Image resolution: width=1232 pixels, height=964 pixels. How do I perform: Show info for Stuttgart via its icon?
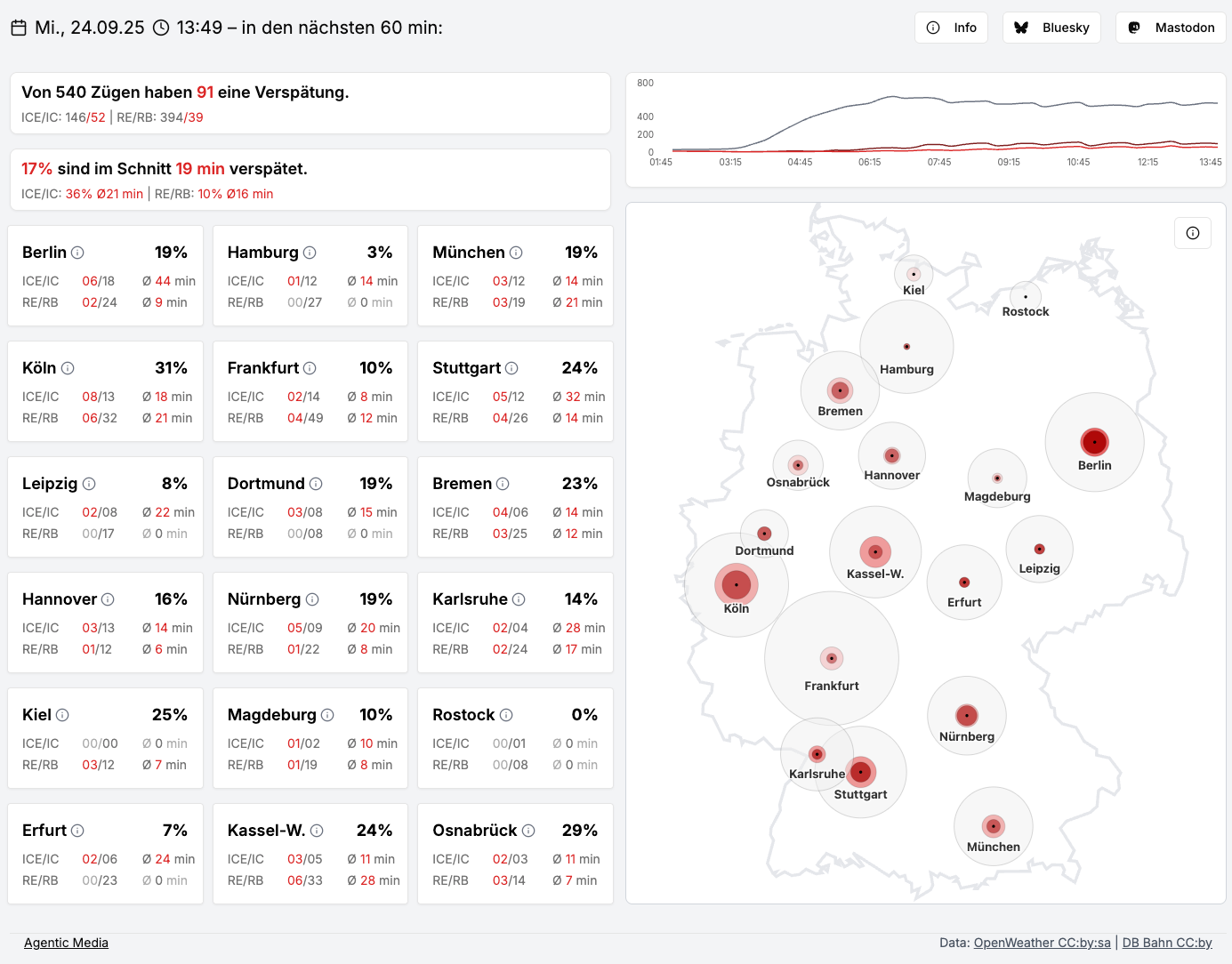click(x=511, y=368)
